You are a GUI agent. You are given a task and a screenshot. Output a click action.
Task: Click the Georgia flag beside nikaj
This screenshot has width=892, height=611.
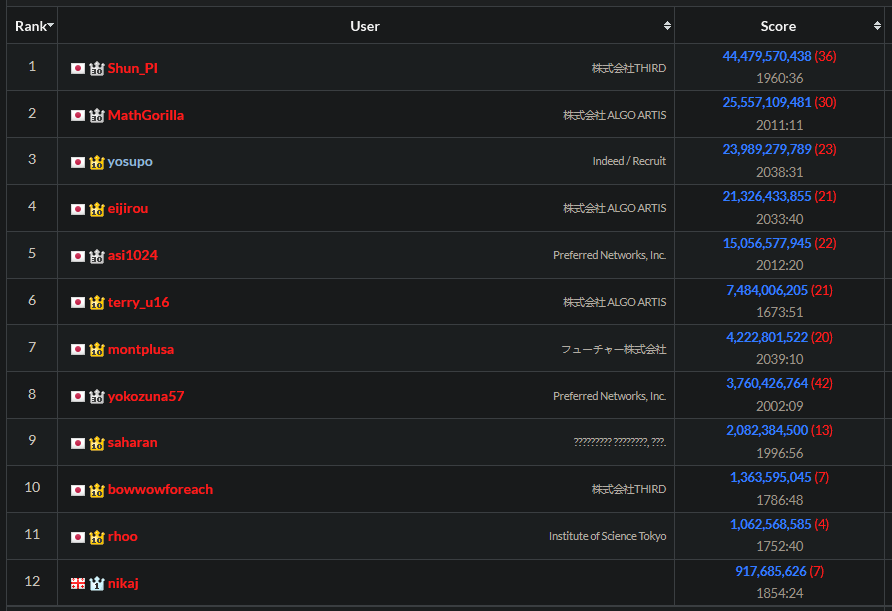pos(78,584)
